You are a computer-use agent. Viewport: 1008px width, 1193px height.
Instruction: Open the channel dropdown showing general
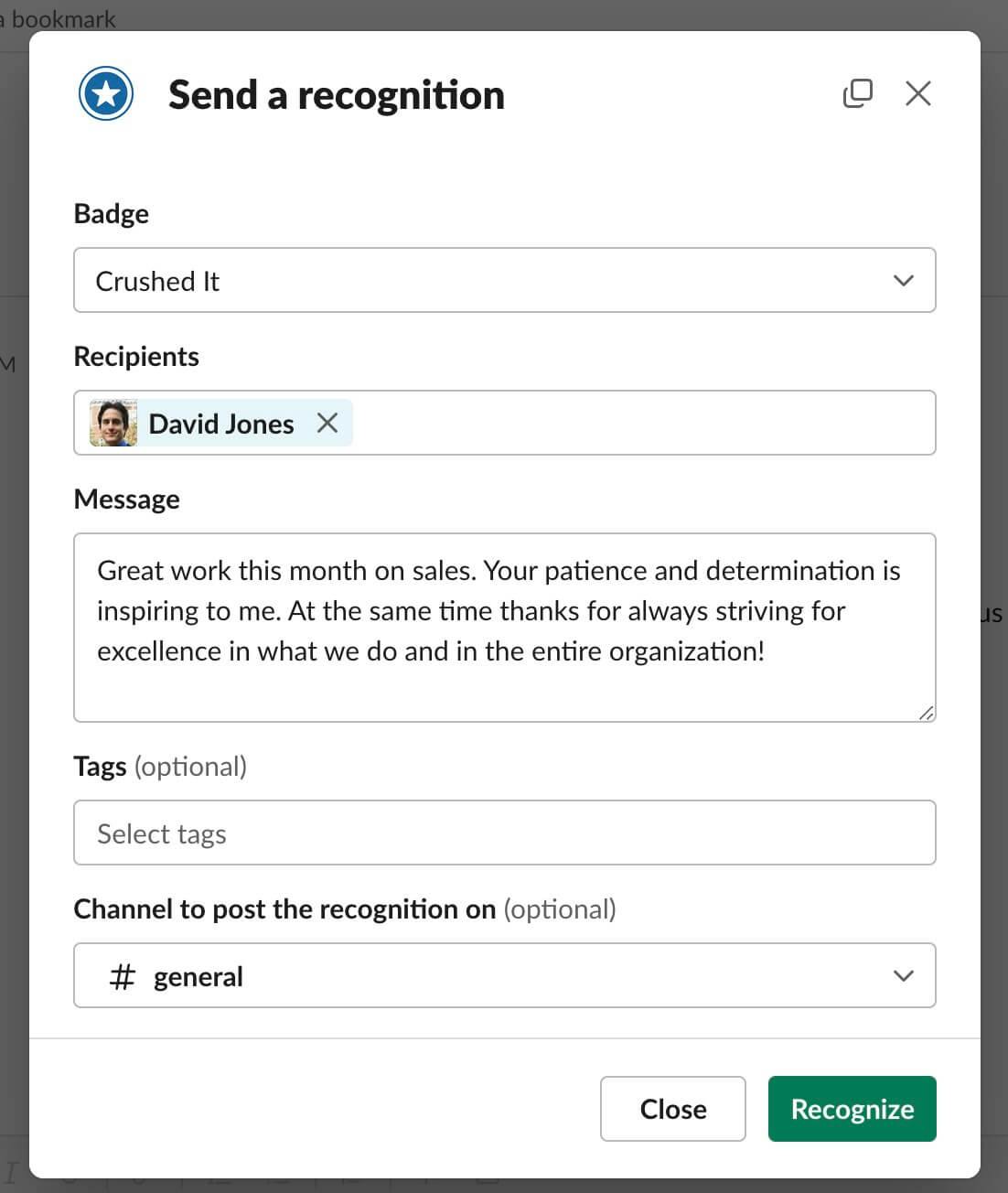pos(505,975)
